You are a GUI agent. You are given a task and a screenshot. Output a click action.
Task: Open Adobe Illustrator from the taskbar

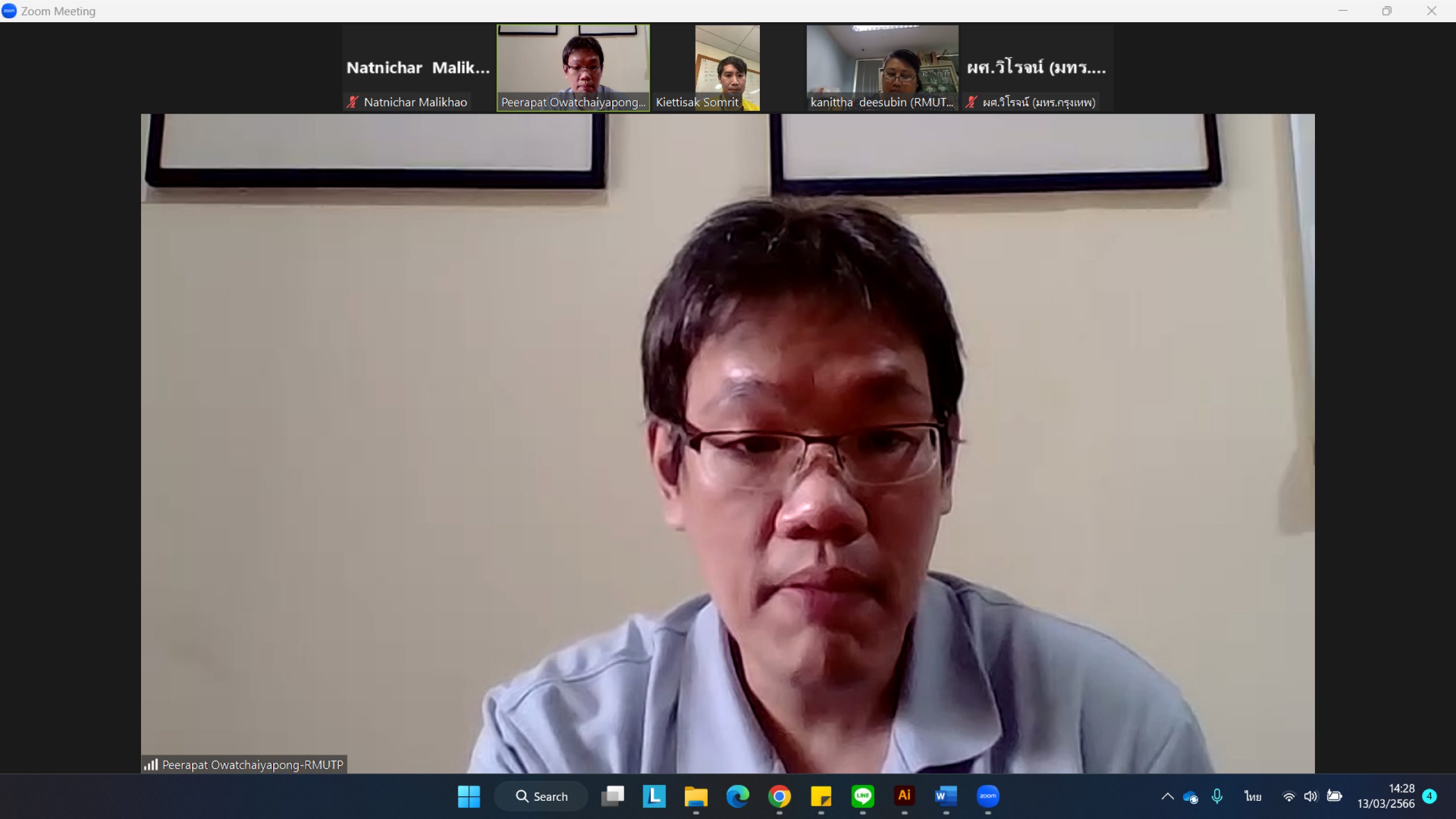[904, 796]
